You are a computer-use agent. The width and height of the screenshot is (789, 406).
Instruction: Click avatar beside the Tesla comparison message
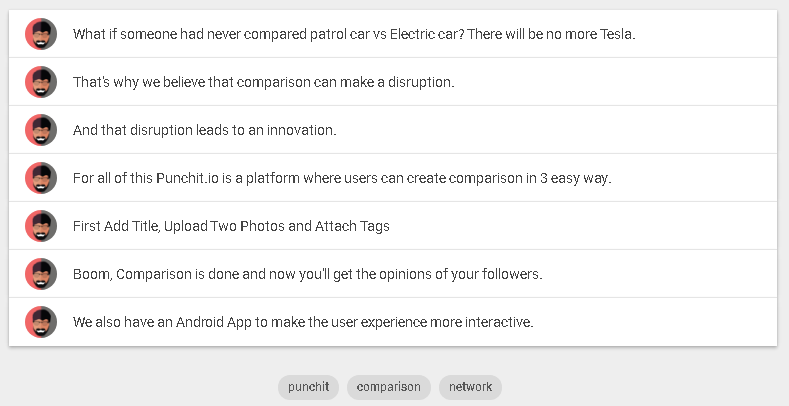pos(41,34)
